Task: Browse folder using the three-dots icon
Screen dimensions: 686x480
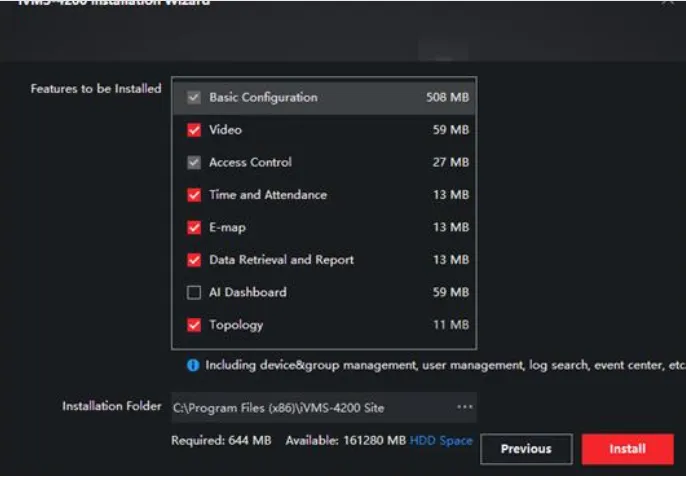Action: pos(464,407)
